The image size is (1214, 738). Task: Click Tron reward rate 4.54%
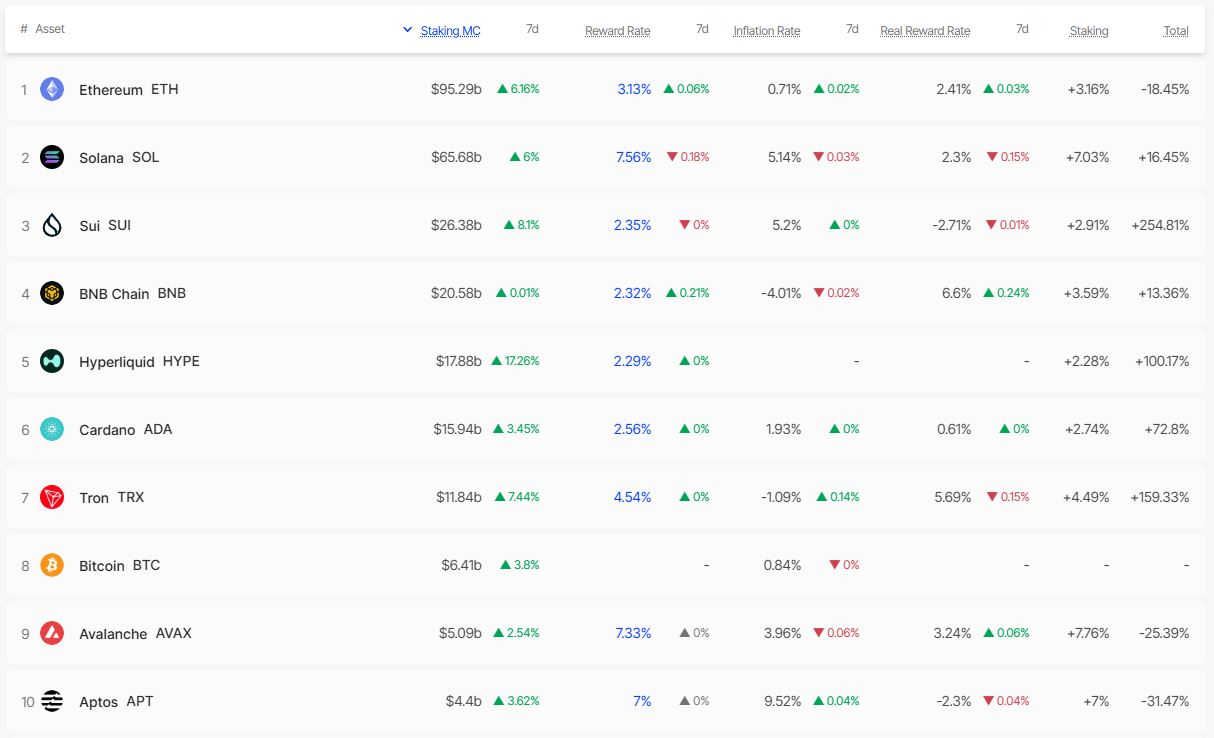click(633, 497)
